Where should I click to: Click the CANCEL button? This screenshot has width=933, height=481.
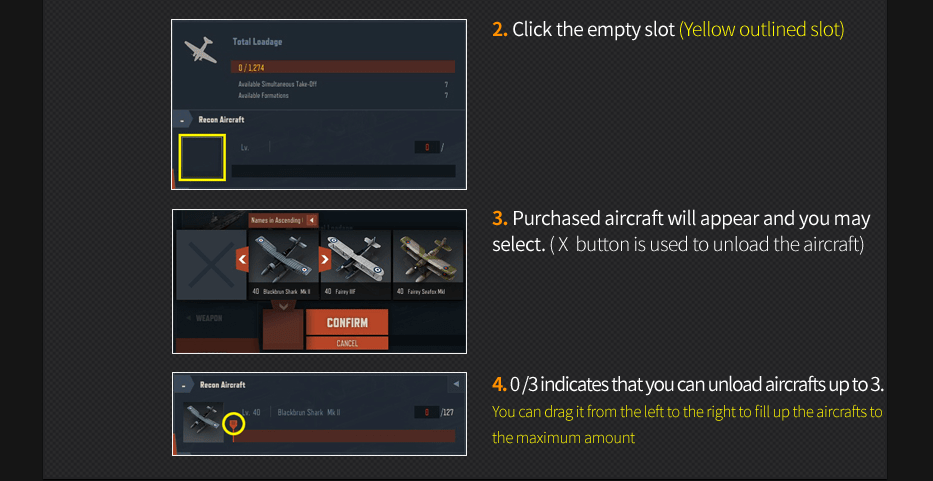click(347, 343)
